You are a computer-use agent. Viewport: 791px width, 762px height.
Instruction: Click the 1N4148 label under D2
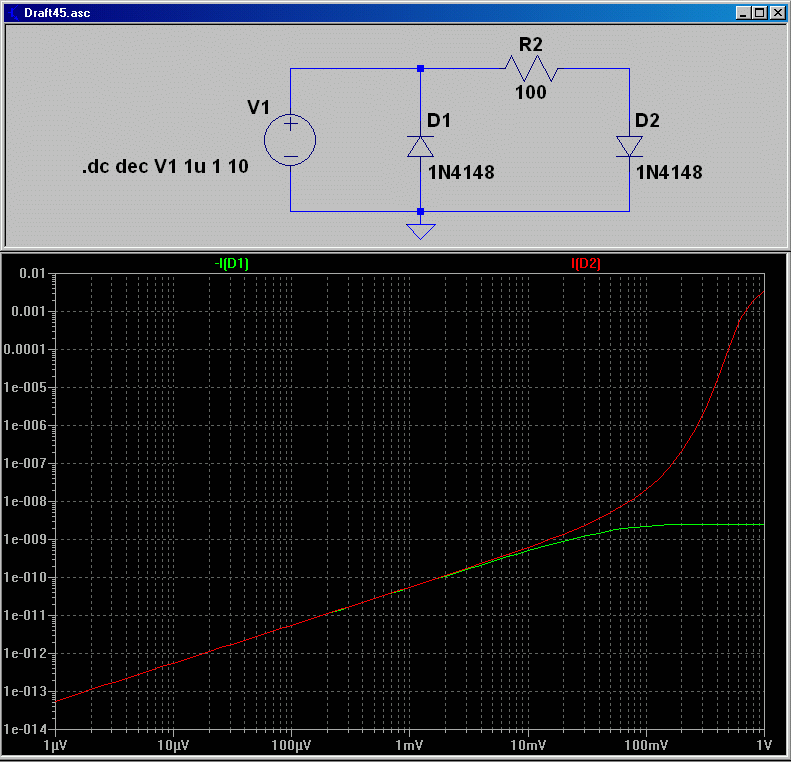[x=669, y=172]
